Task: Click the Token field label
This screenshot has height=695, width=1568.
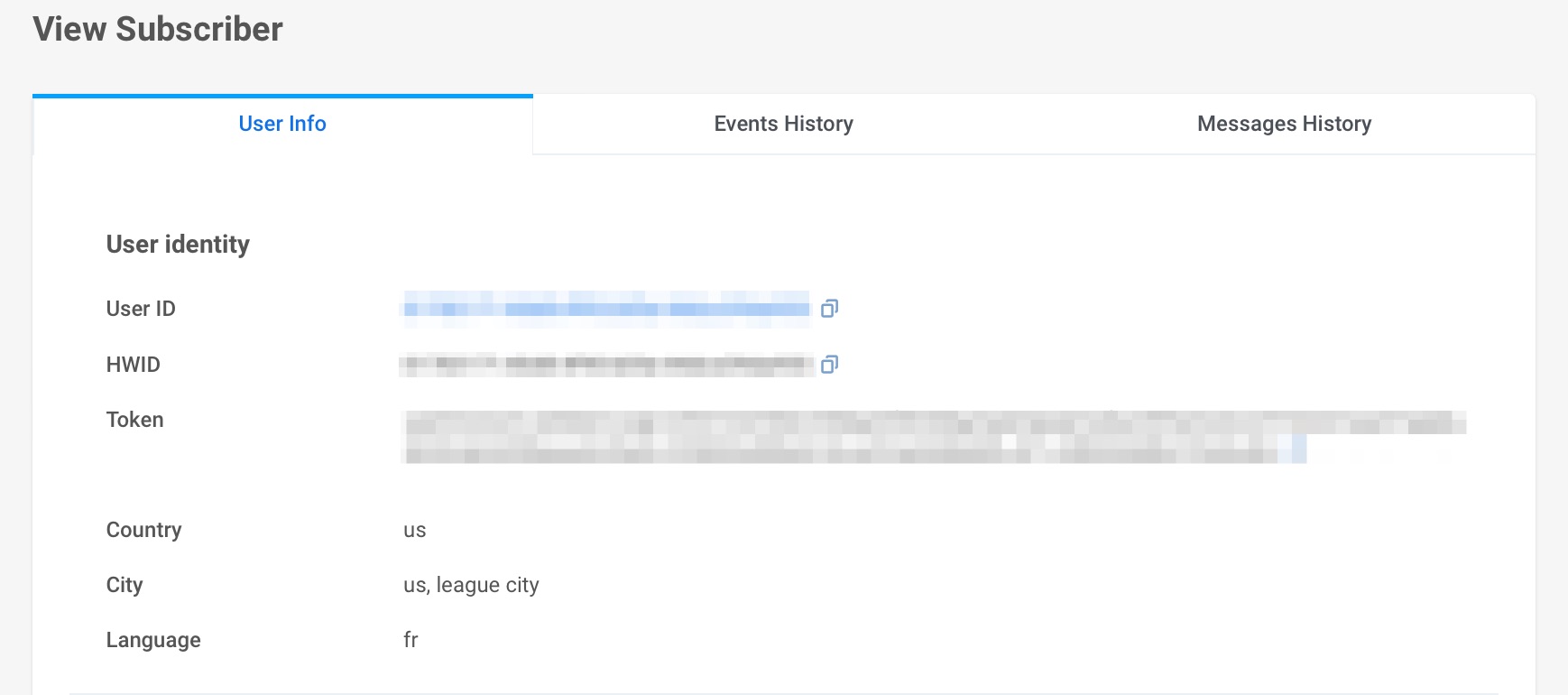Action: tap(134, 420)
